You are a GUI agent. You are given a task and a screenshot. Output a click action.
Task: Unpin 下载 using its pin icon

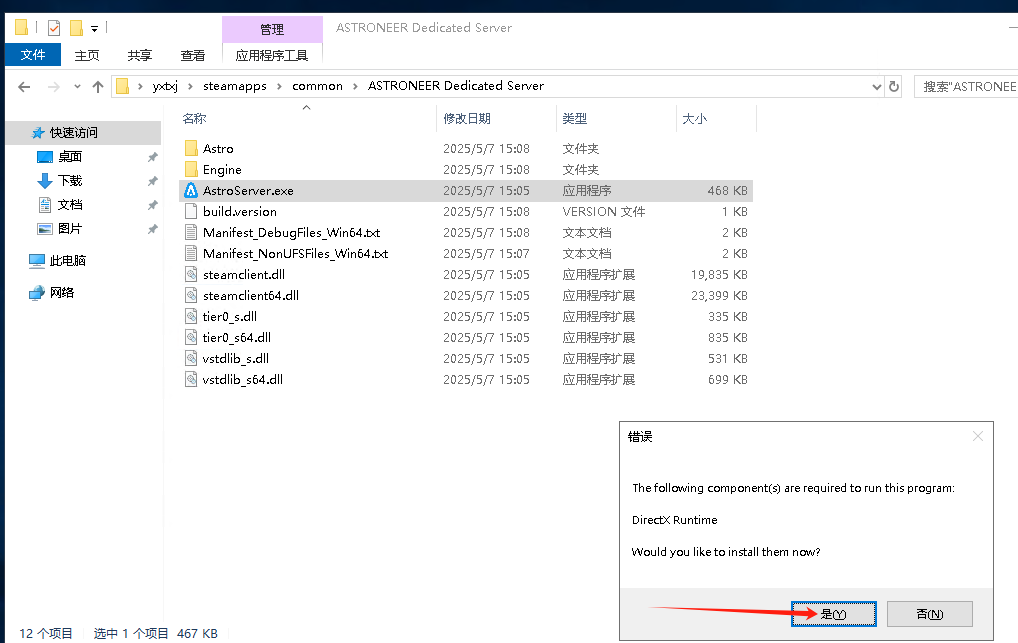coord(153,181)
